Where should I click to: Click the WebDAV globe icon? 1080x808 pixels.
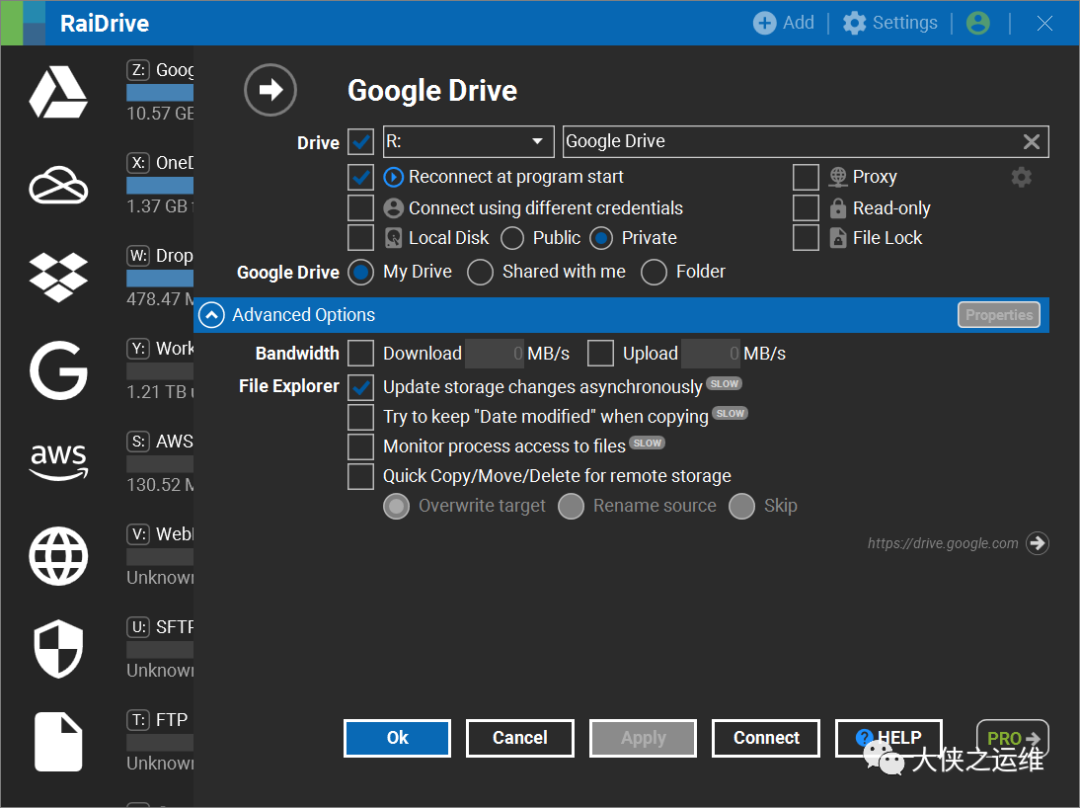coord(58,555)
